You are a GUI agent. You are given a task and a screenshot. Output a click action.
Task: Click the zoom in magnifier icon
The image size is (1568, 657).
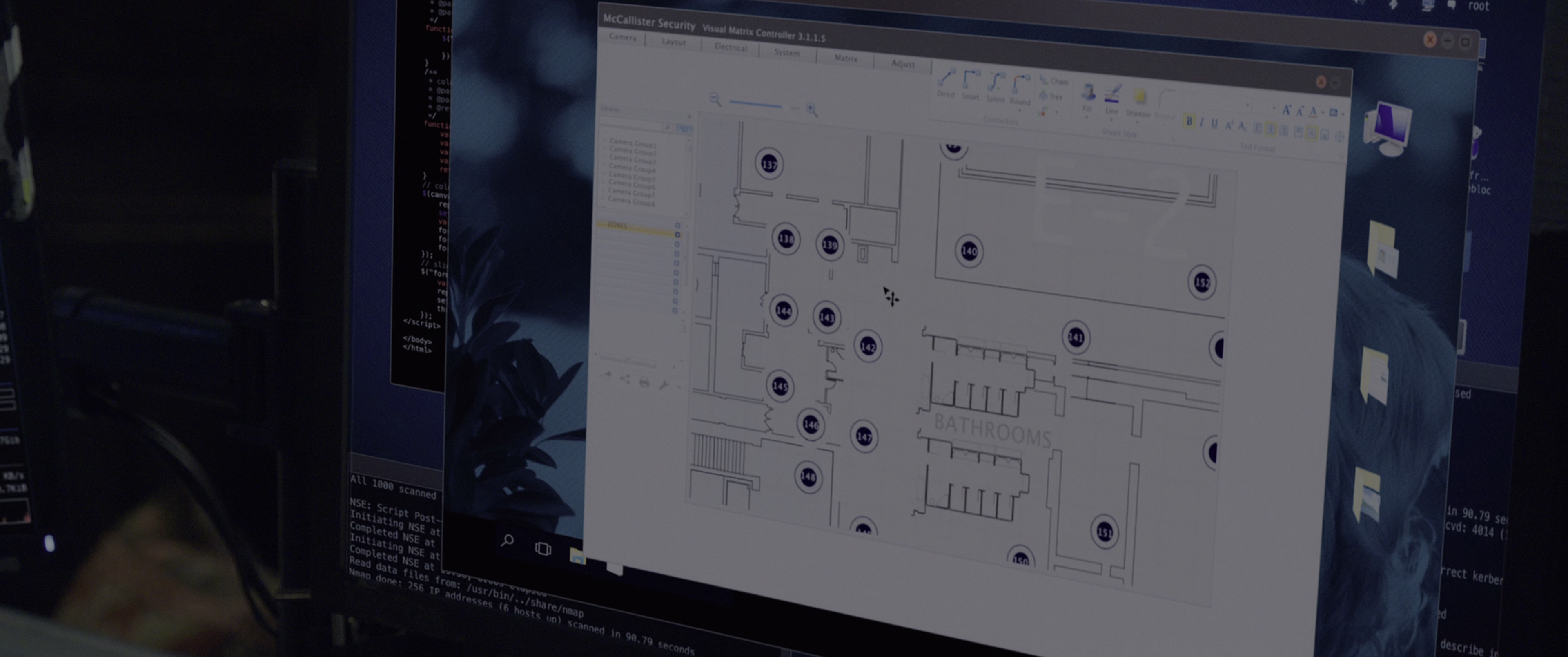(811, 109)
